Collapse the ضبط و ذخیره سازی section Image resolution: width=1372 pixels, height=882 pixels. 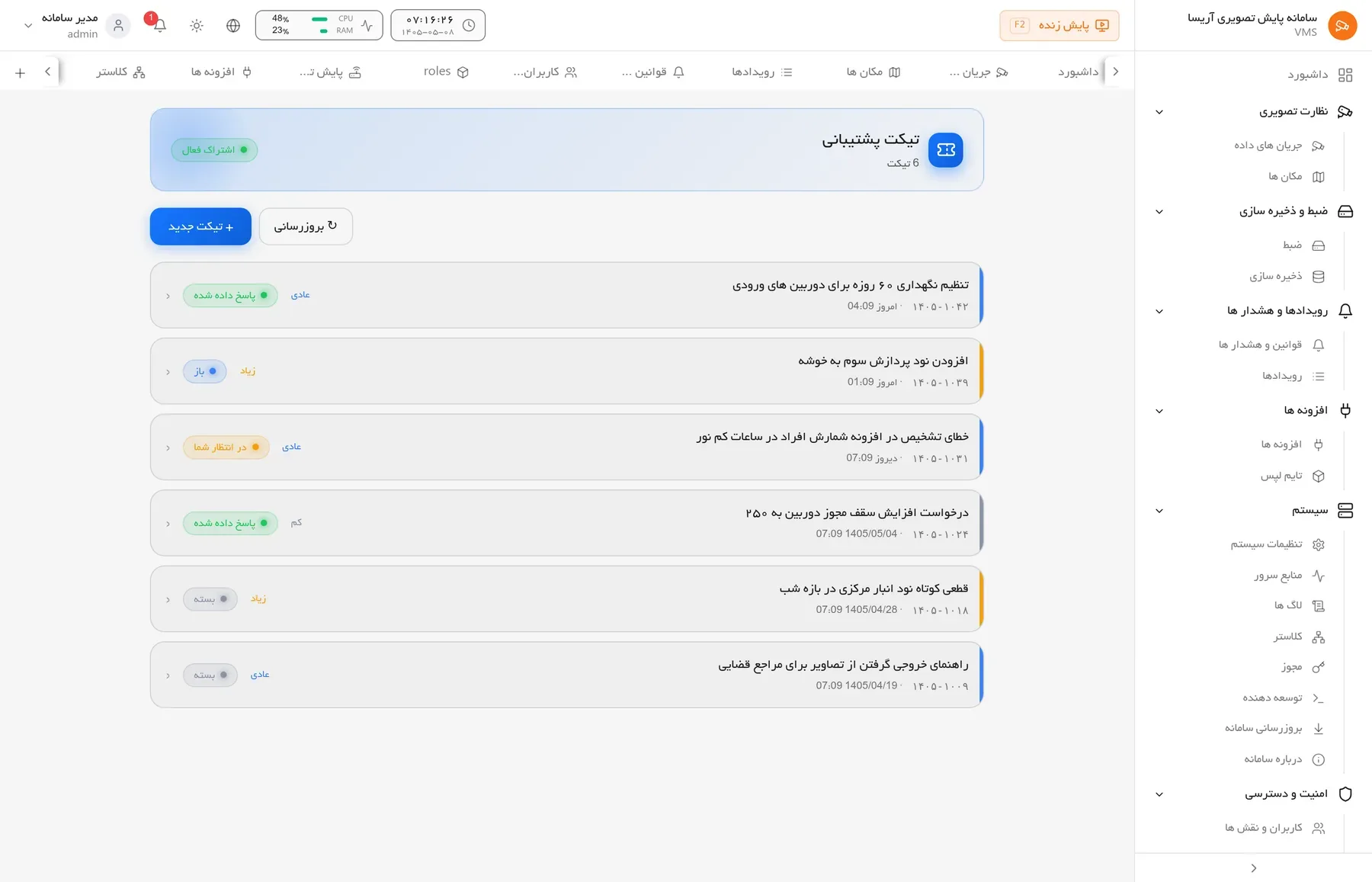[1159, 211]
